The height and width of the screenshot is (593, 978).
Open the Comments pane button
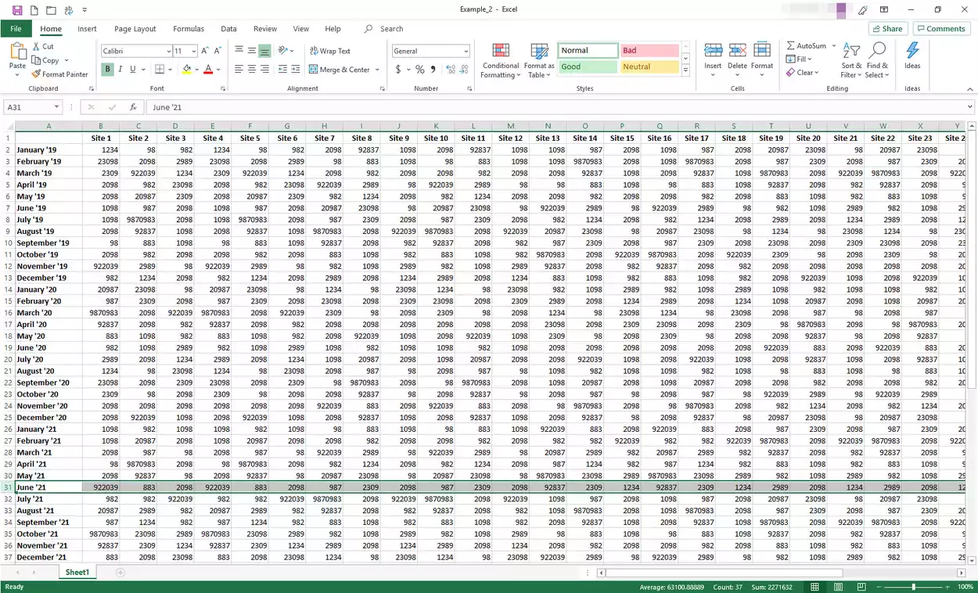click(940, 29)
